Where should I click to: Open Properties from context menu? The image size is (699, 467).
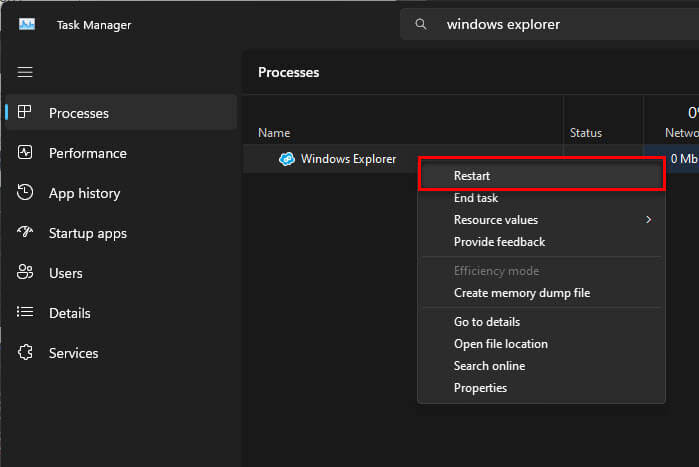pyautogui.click(x=542, y=388)
